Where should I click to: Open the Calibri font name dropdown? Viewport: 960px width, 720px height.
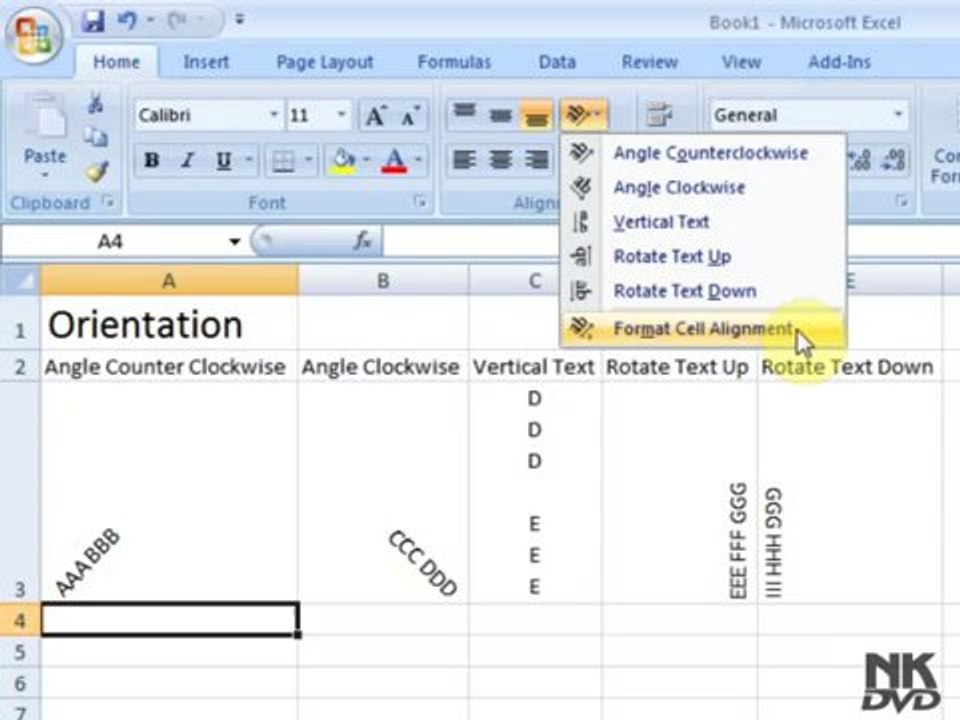[x=274, y=114]
